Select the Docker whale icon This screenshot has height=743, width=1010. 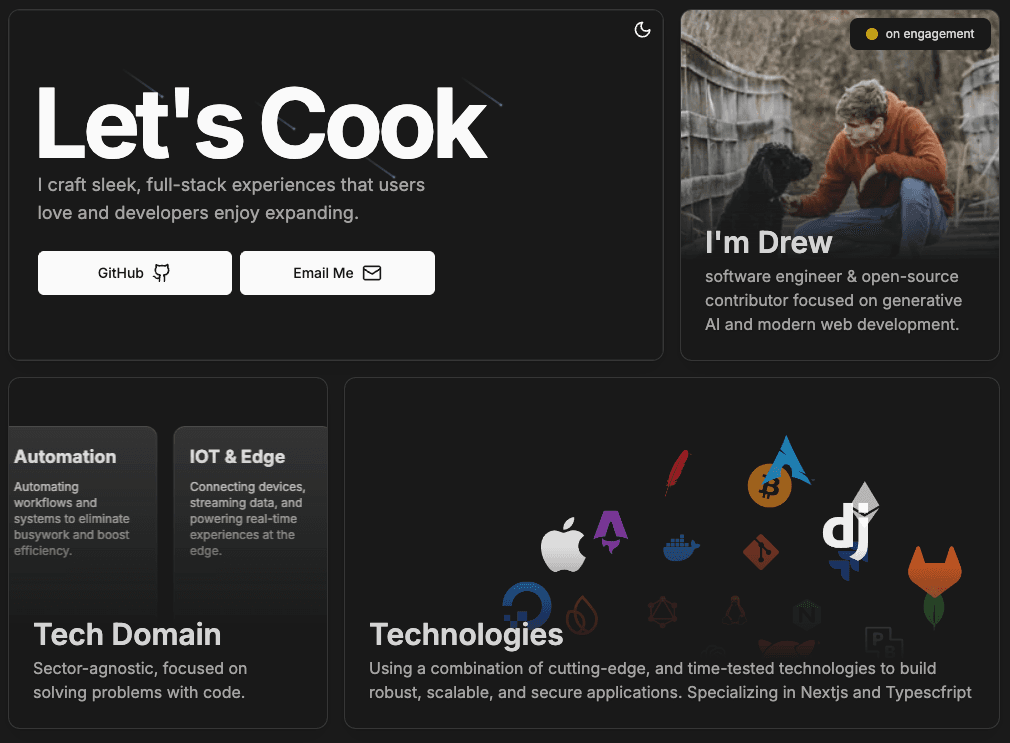point(681,548)
